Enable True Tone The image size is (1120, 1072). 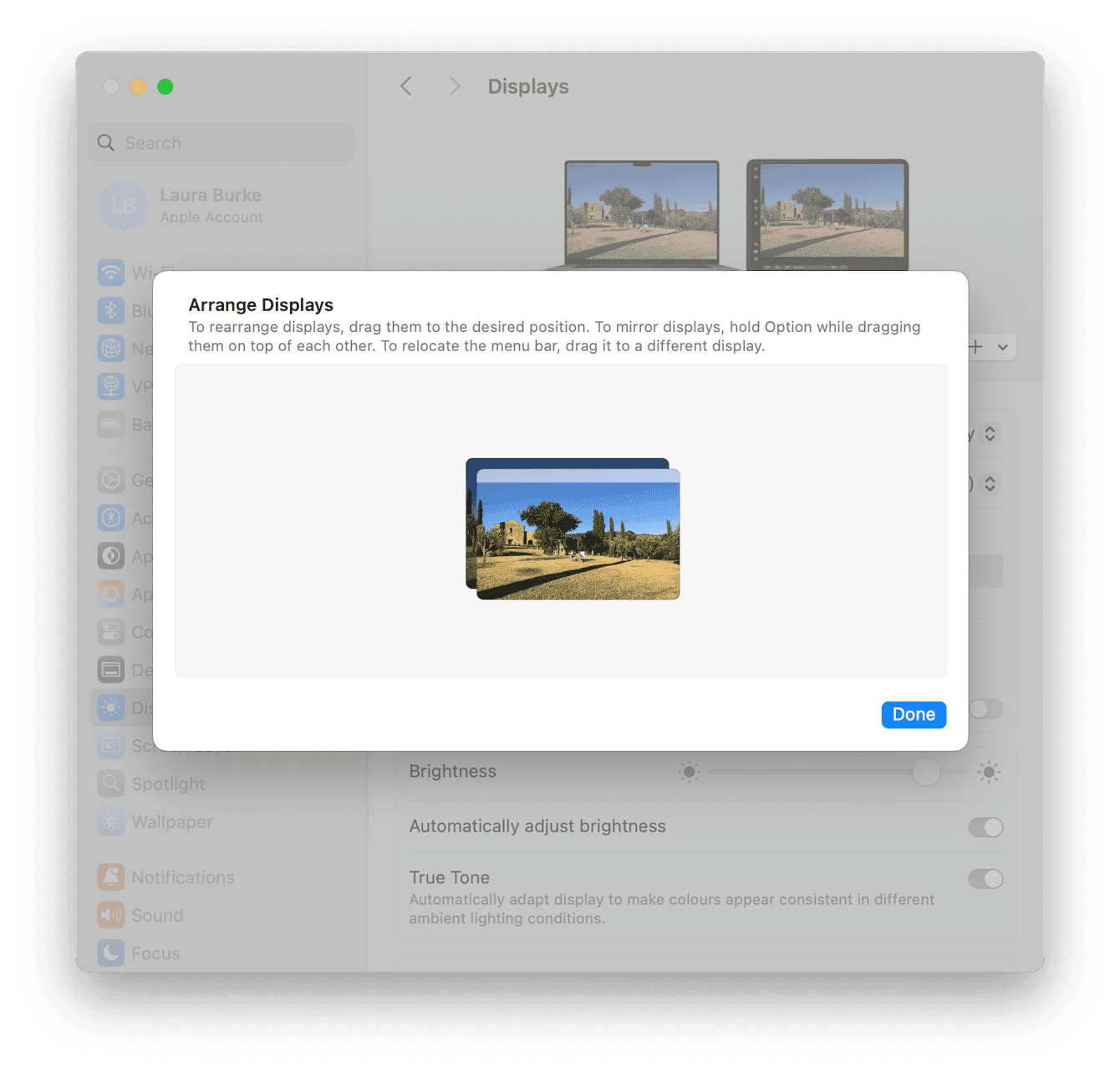(x=985, y=879)
